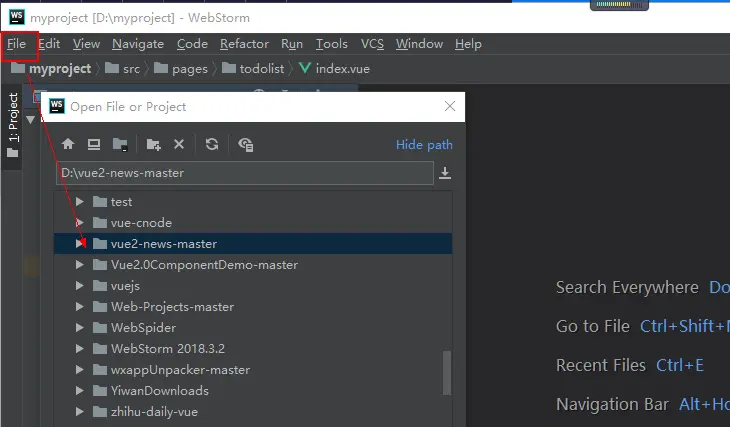Expand the vuejs folder arrow
Screen dimensions: 730x427
click(x=80, y=285)
